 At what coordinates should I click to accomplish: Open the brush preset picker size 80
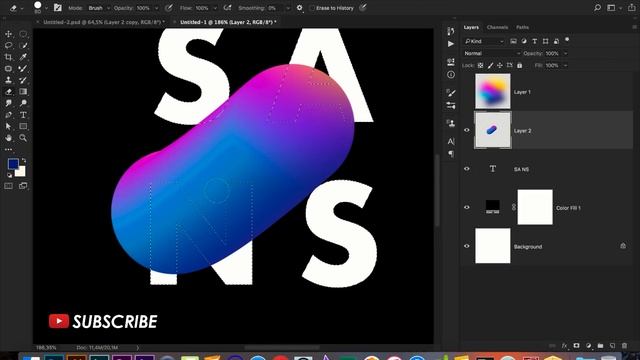(40, 7)
